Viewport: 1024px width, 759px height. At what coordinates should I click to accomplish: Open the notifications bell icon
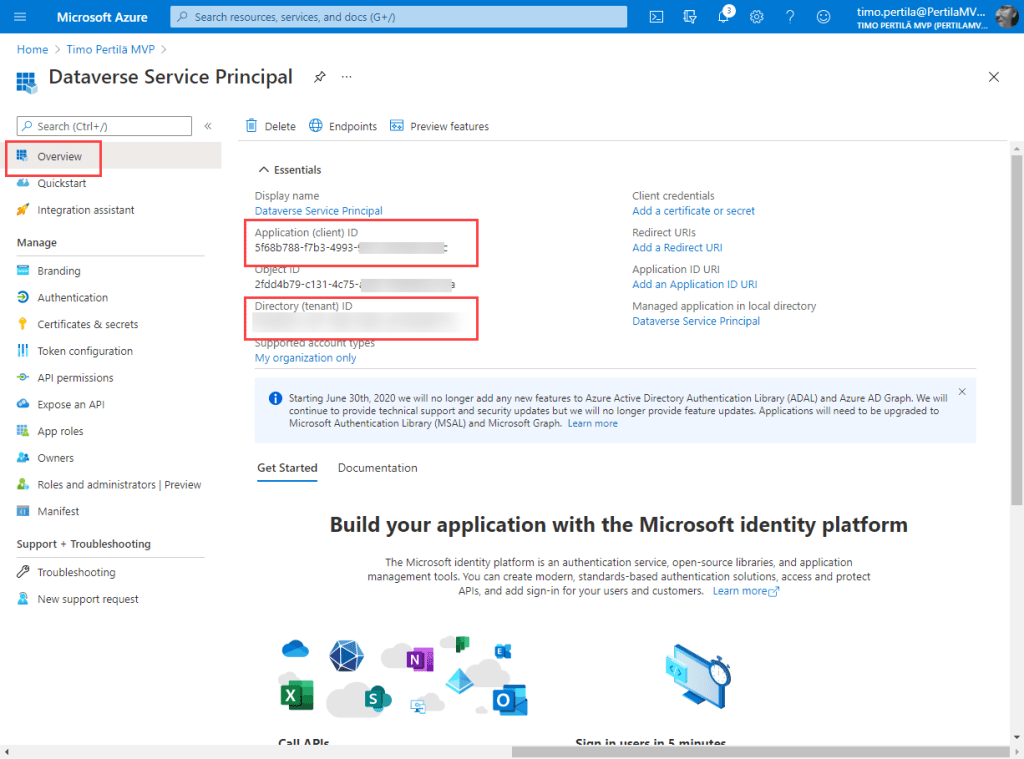(724, 17)
